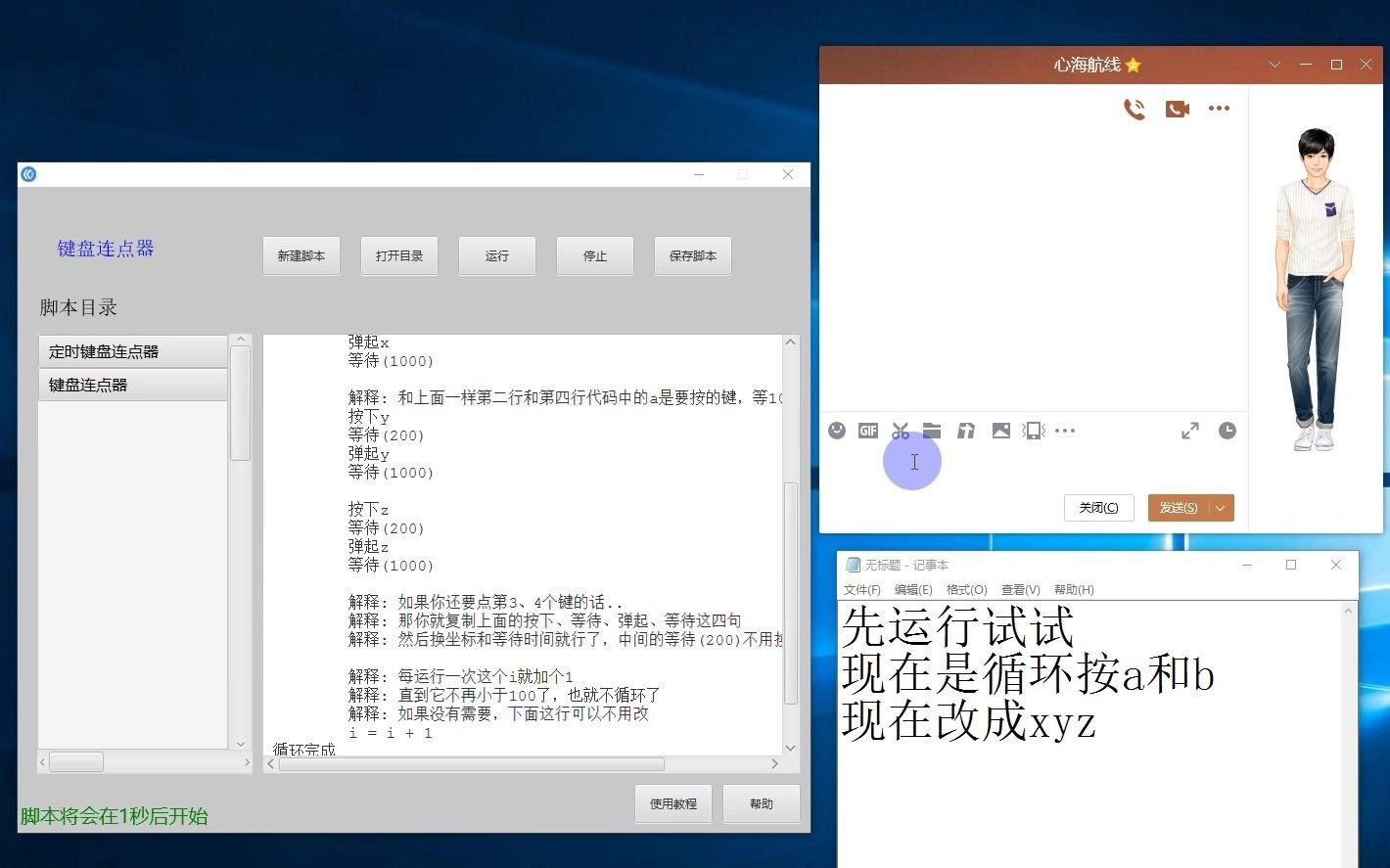Expand the send button dropdown arrow
Viewport: 1390px width, 868px height.
pyautogui.click(x=1220, y=508)
